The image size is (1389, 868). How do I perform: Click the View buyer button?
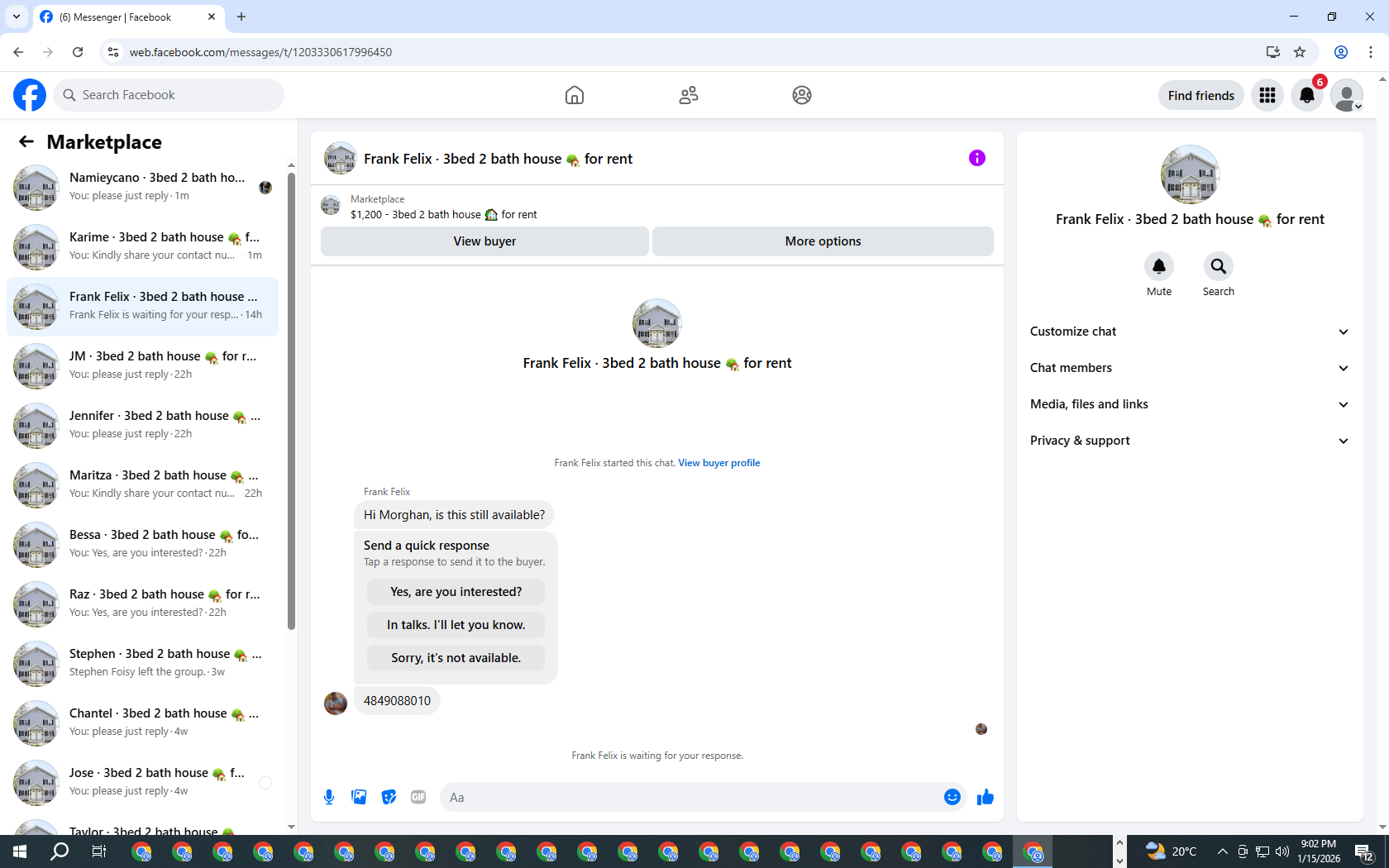pyautogui.click(x=484, y=241)
